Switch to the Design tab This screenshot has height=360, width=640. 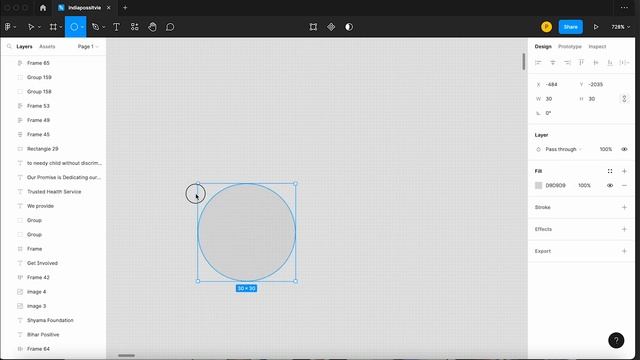coord(543,47)
